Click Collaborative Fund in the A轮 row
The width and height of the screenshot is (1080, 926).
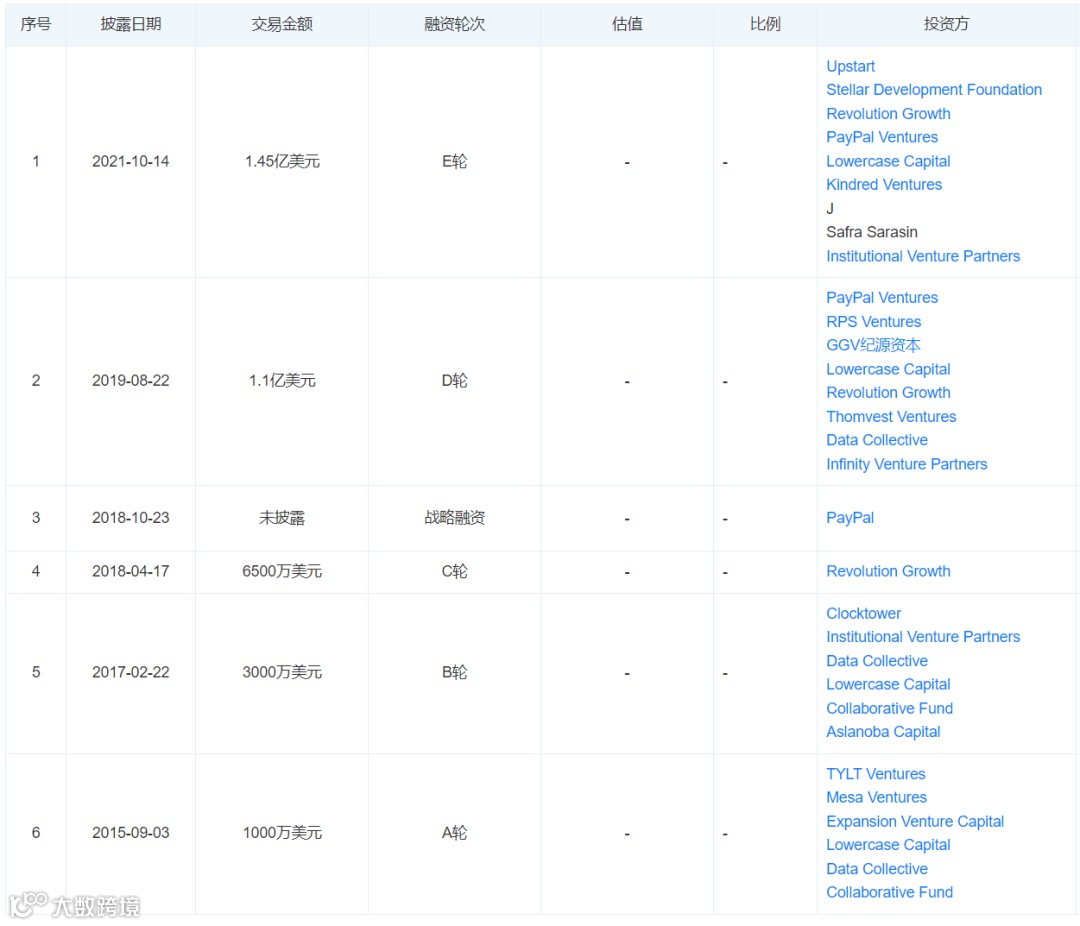click(889, 893)
